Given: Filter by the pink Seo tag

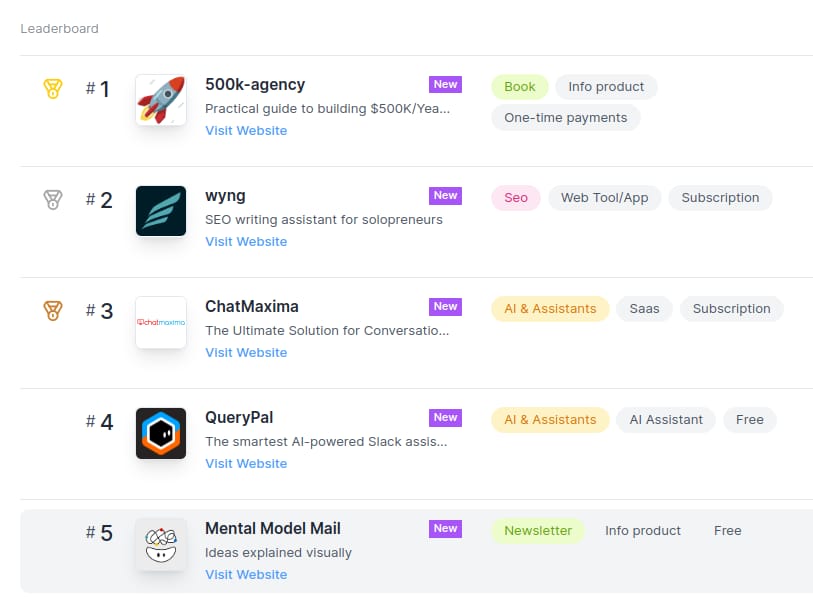Looking at the screenshot, I should click(x=516, y=198).
